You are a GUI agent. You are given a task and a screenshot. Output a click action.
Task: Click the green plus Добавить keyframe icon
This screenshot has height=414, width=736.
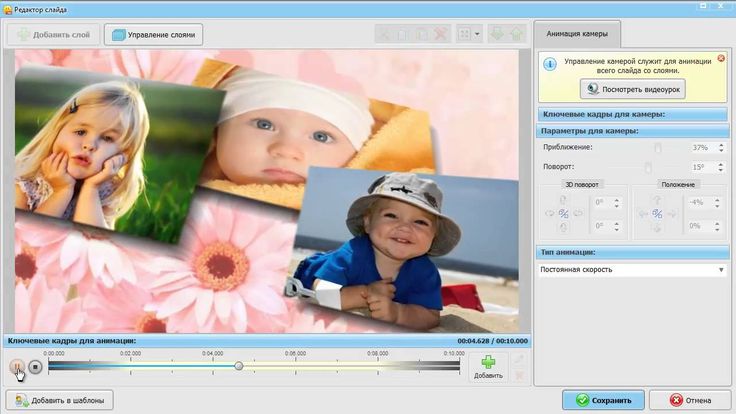pyautogui.click(x=488, y=363)
